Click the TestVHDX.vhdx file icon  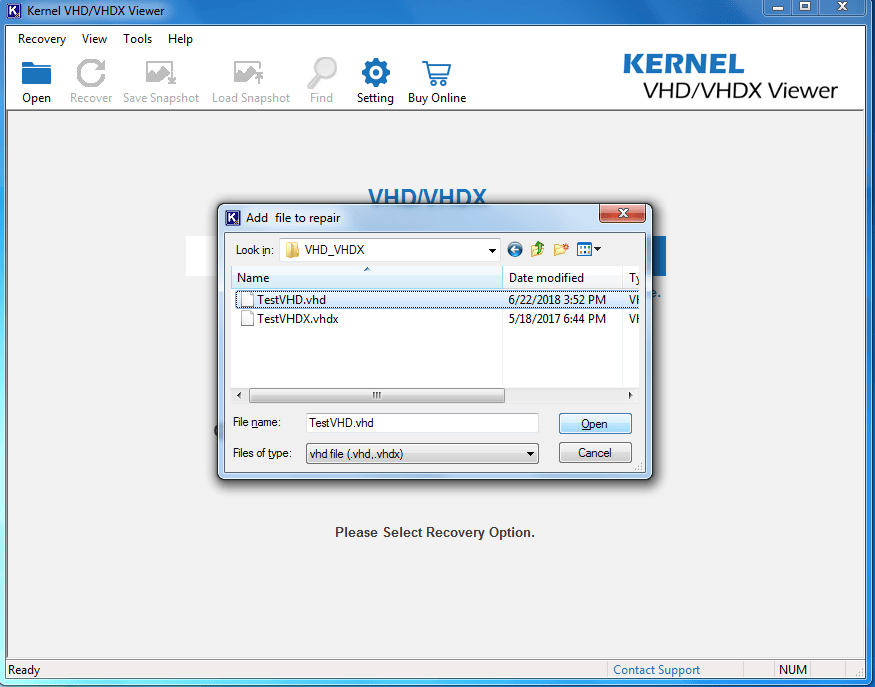tap(247, 319)
